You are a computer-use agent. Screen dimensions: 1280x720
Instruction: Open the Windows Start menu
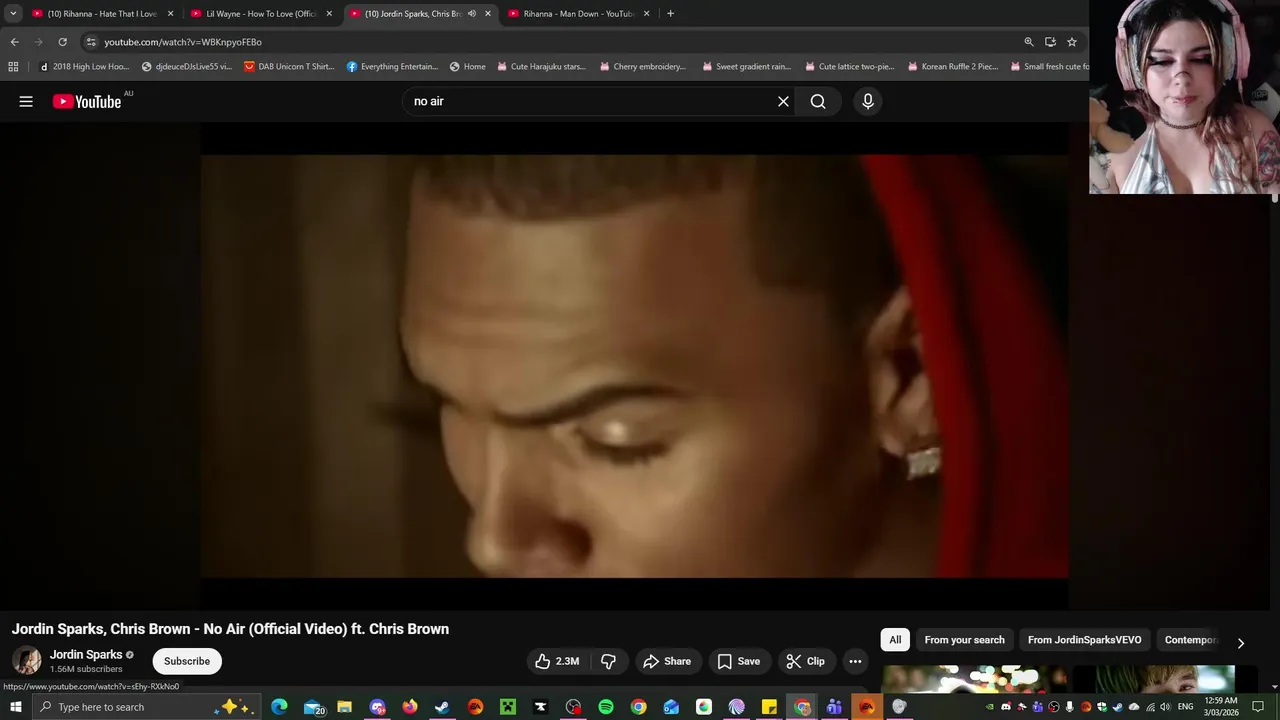[15, 707]
